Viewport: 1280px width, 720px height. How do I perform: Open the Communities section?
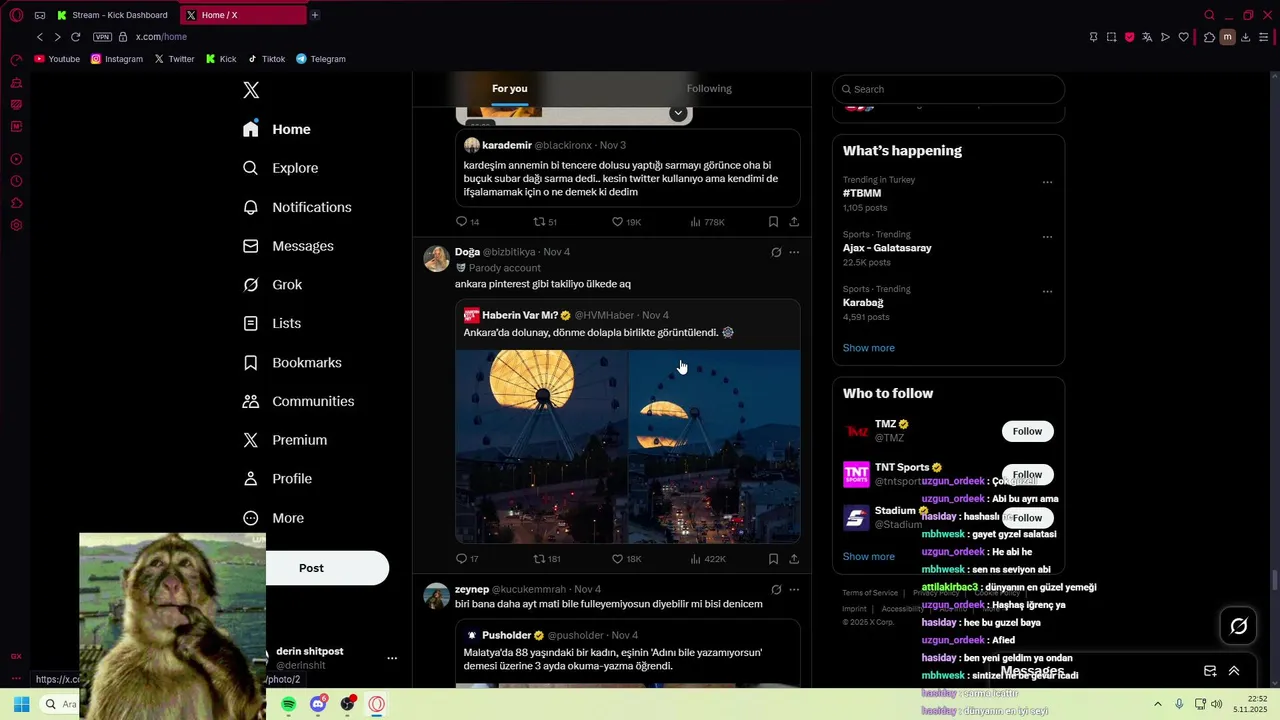pyautogui.click(x=299, y=401)
